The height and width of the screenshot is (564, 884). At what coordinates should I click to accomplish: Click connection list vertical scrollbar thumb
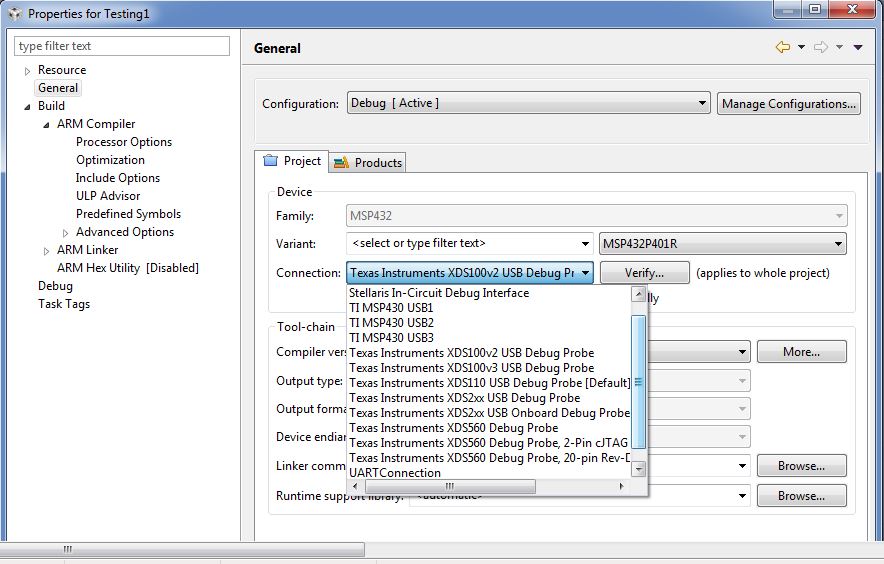(638, 382)
